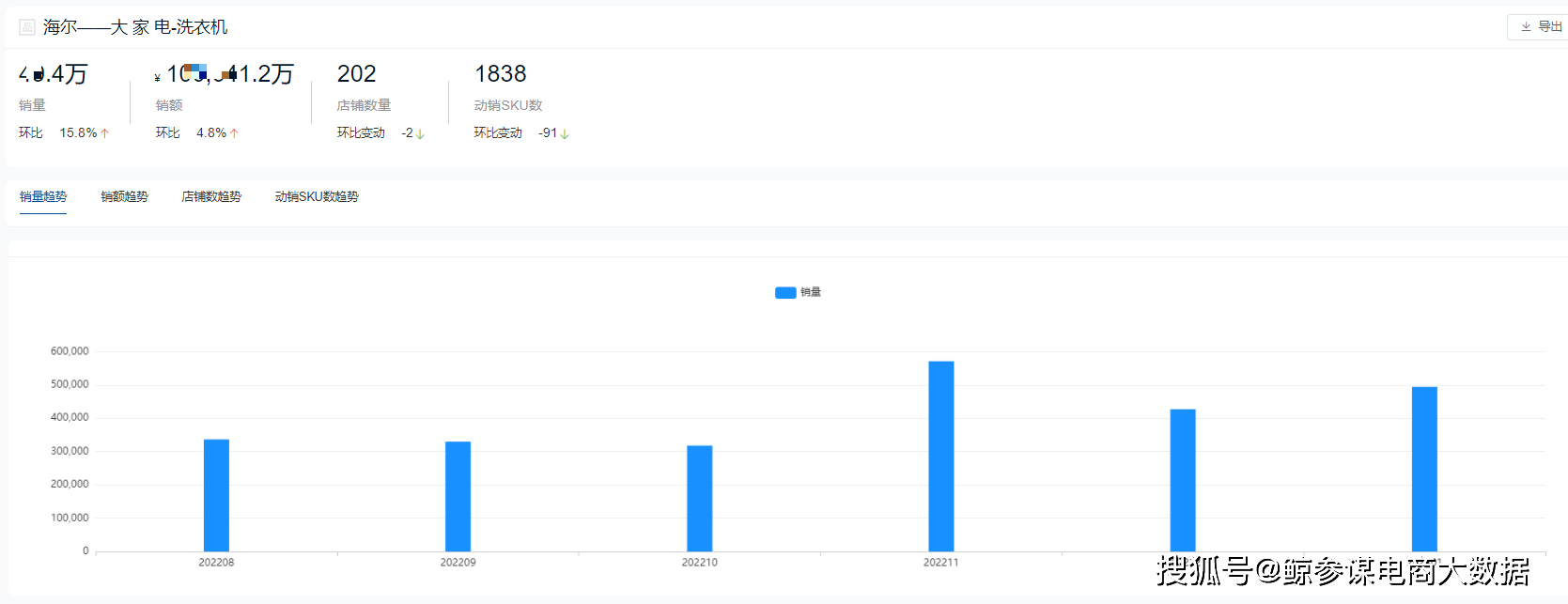Click the 海尔——大家电-洗衣机 title
1568x604 pixels.
(x=135, y=27)
